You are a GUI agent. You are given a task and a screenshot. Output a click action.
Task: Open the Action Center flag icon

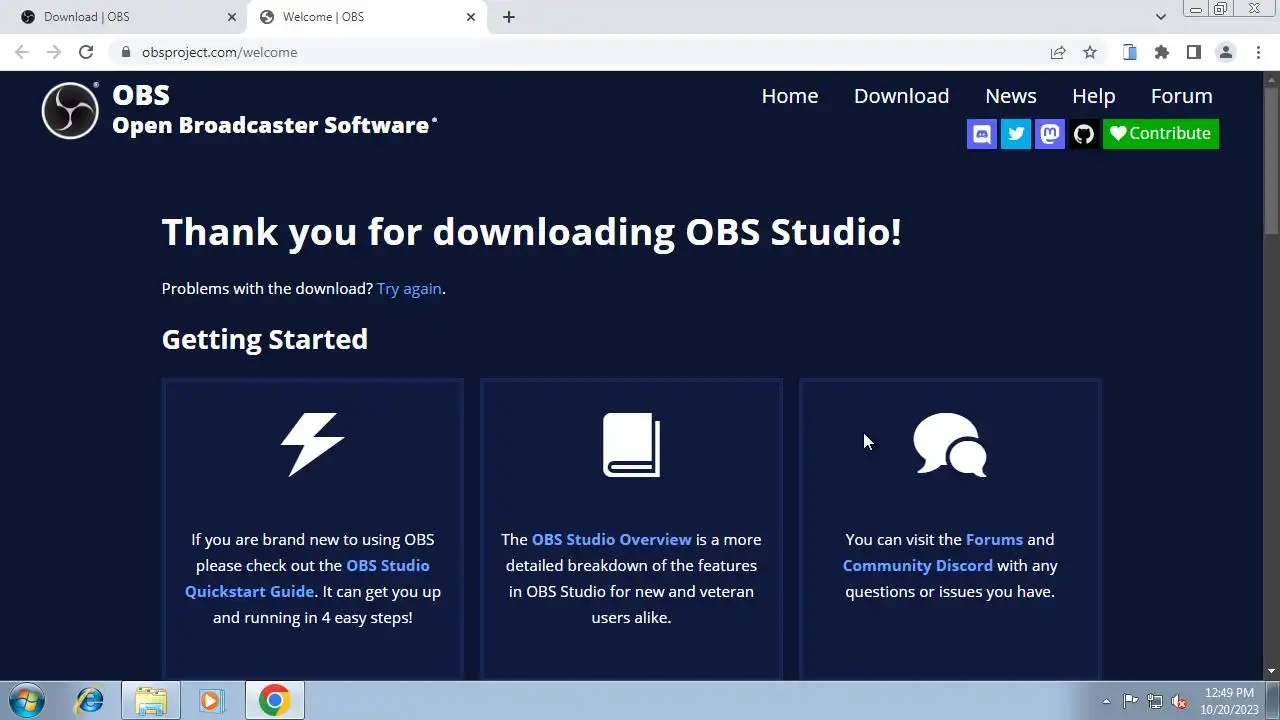pyautogui.click(x=1130, y=702)
